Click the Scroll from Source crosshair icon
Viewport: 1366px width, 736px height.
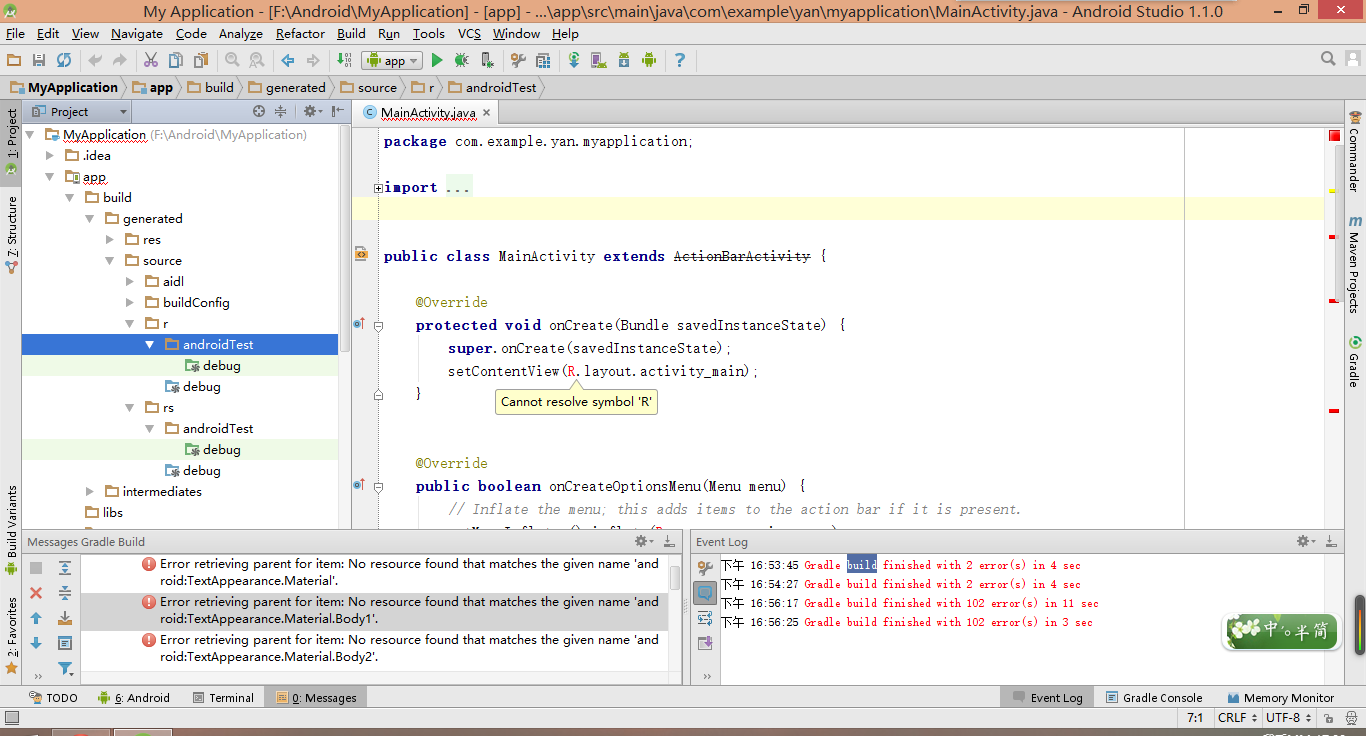coord(259,112)
